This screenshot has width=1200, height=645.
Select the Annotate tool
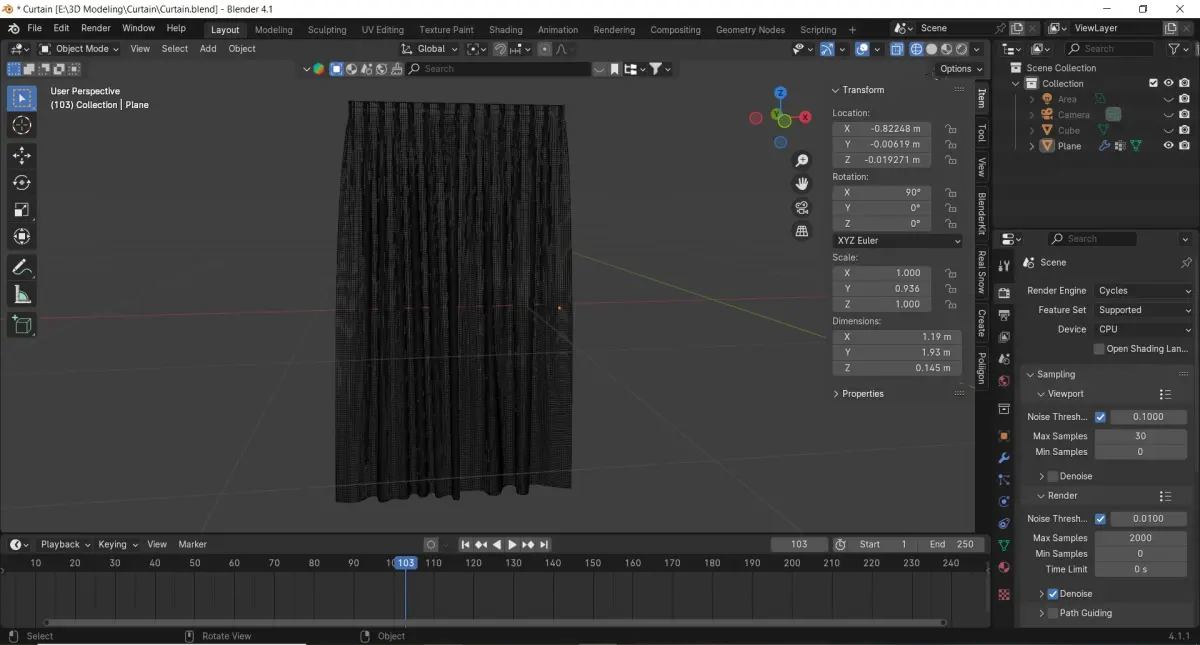tap(21, 267)
